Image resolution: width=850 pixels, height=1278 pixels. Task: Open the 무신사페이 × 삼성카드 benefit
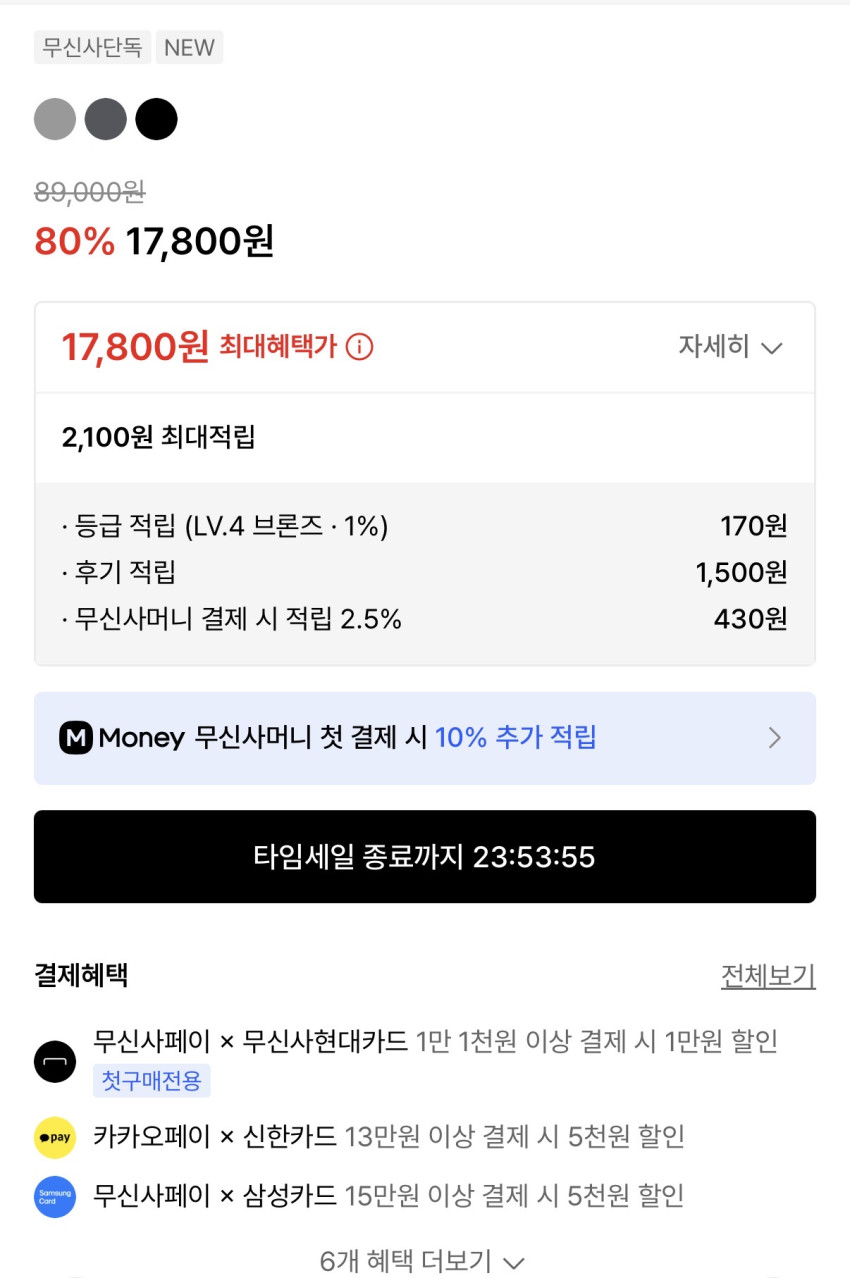(x=389, y=1195)
